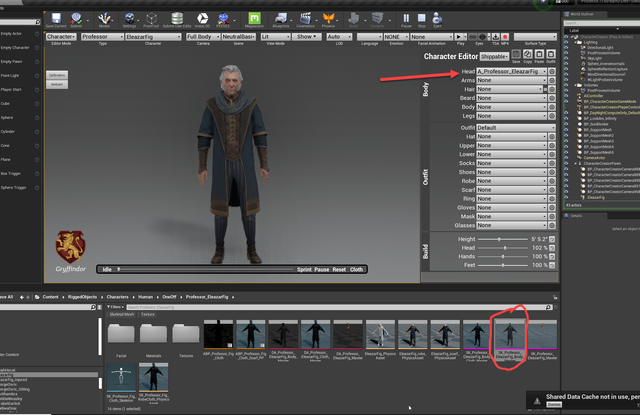Click the TGA download capture icon
This screenshot has height=415, width=640.
tap(496, 37)
